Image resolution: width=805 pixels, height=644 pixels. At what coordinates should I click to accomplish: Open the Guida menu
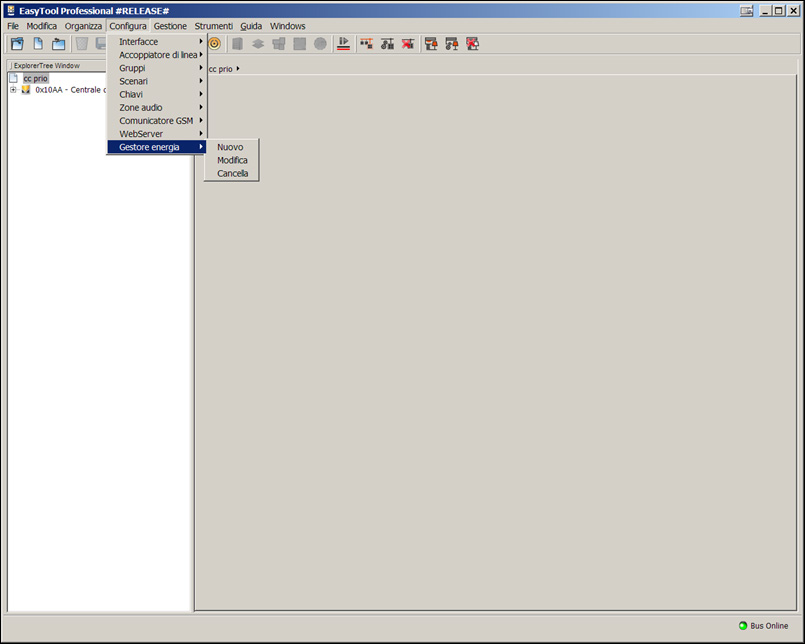251,26
